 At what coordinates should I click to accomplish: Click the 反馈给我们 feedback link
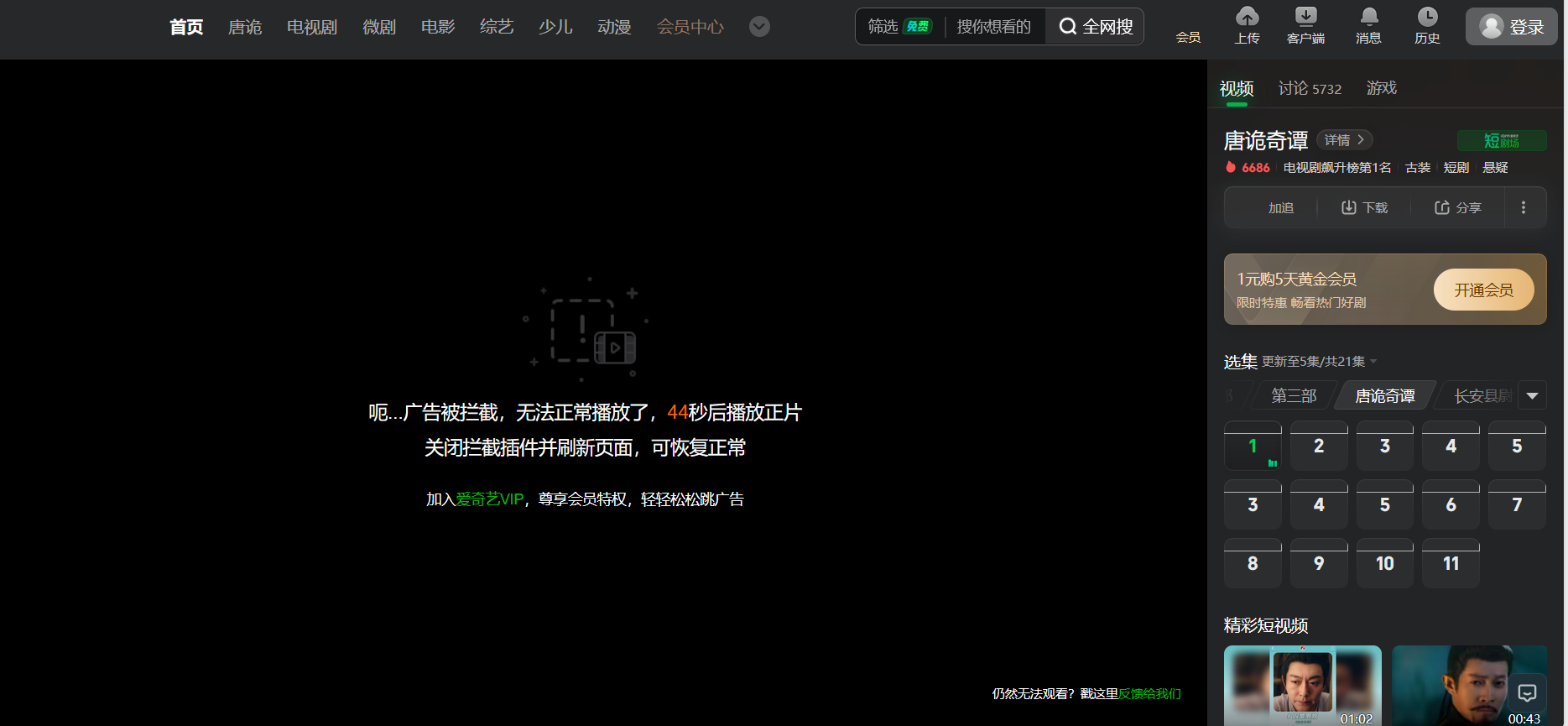coord(1149,694)
